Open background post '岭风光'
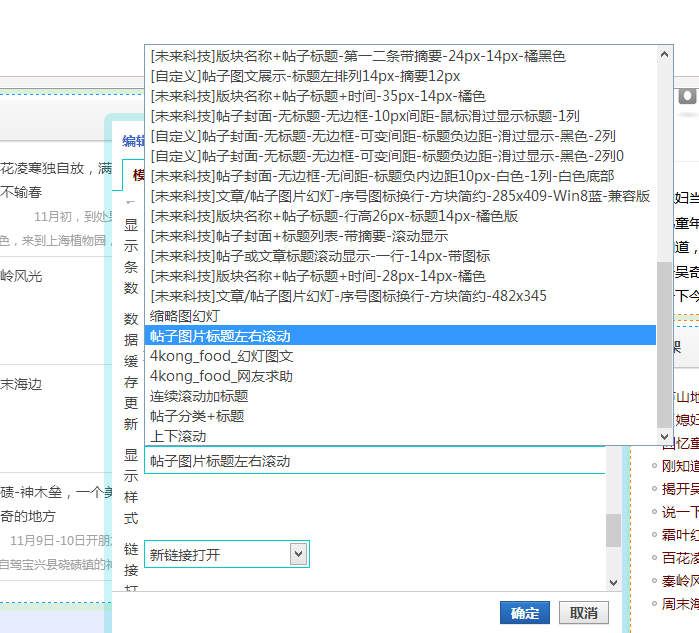 pos(21,276)
